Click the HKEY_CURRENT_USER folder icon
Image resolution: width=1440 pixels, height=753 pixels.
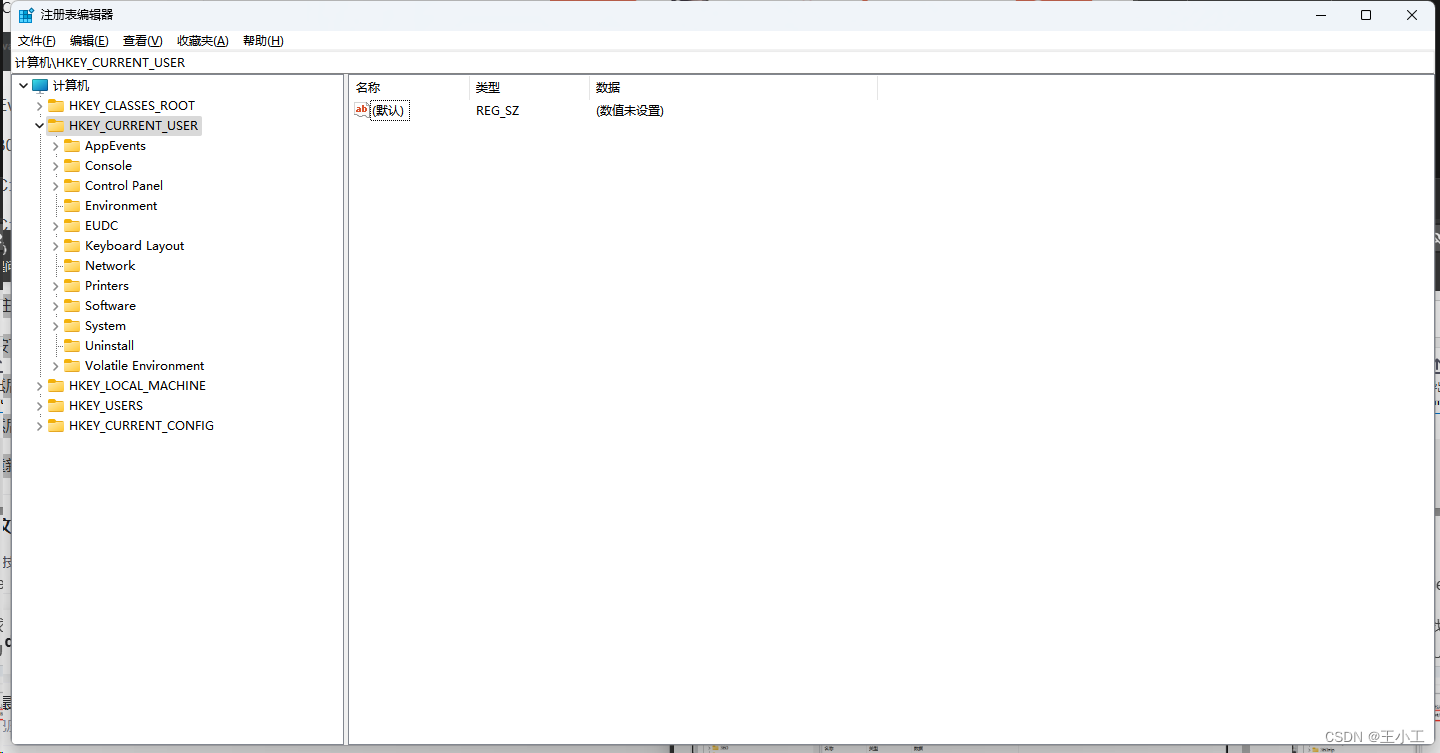coord(56,126)
